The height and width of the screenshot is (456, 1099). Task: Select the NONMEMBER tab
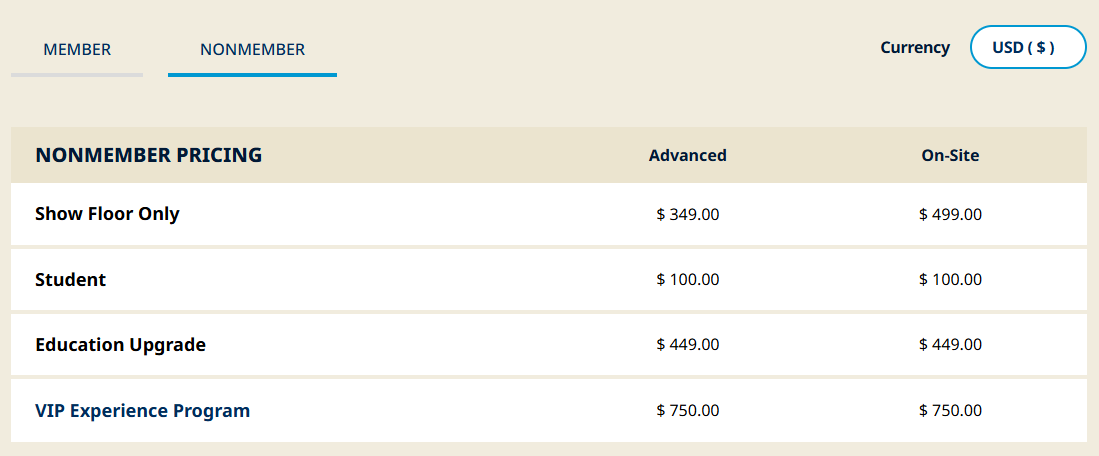[252, 49]
